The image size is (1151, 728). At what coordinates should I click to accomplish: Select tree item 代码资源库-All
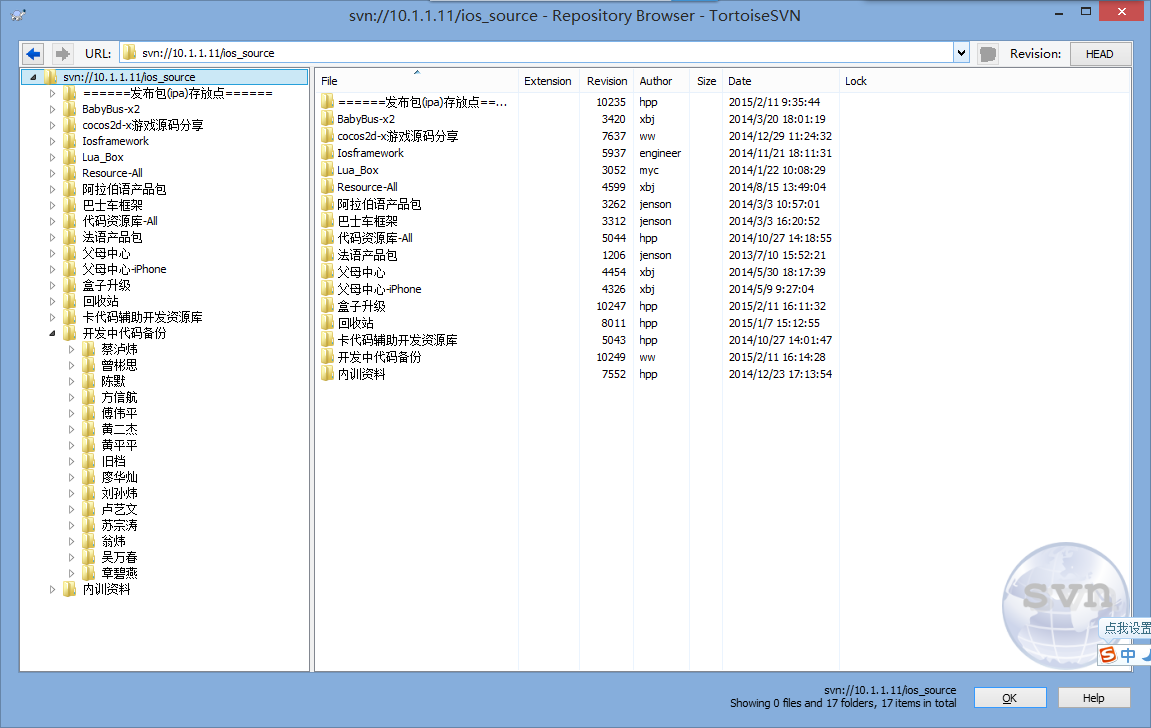tap(120, 221)
